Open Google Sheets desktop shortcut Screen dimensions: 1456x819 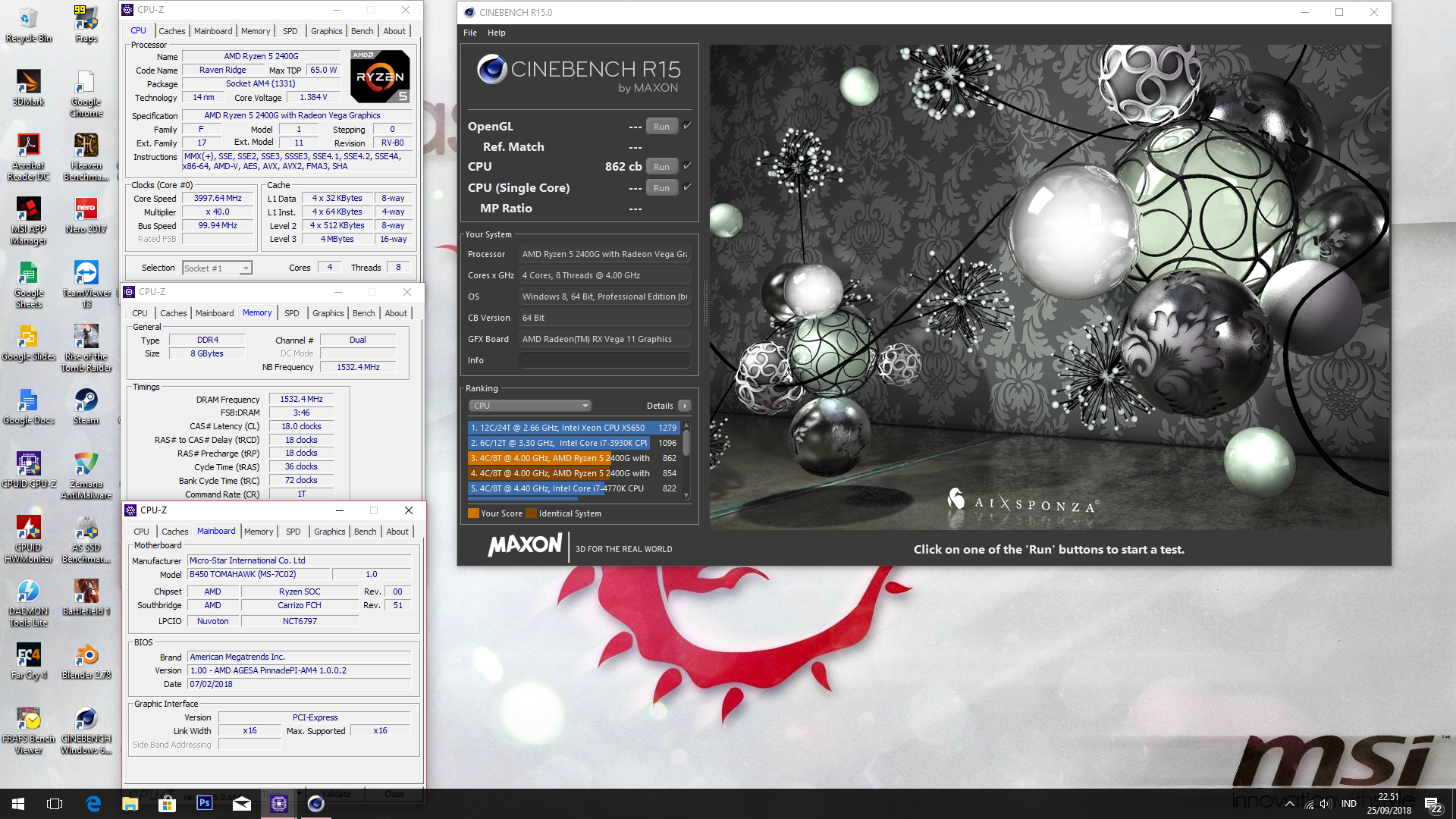[x=29, y=285]
